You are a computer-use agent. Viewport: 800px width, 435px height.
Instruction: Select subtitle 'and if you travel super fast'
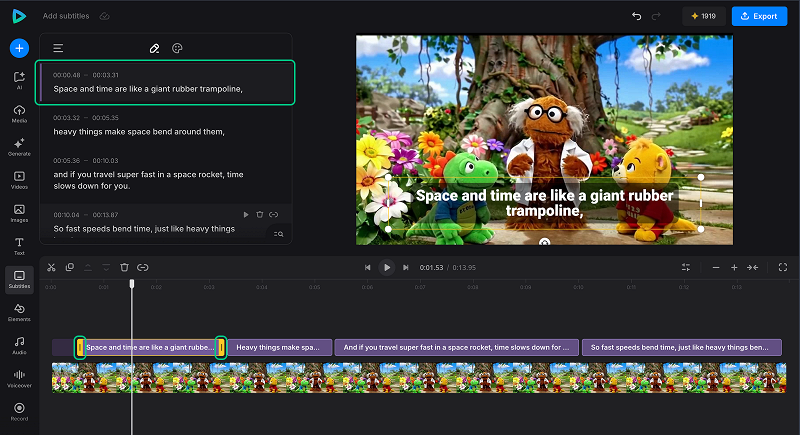[x=165, y=174]
